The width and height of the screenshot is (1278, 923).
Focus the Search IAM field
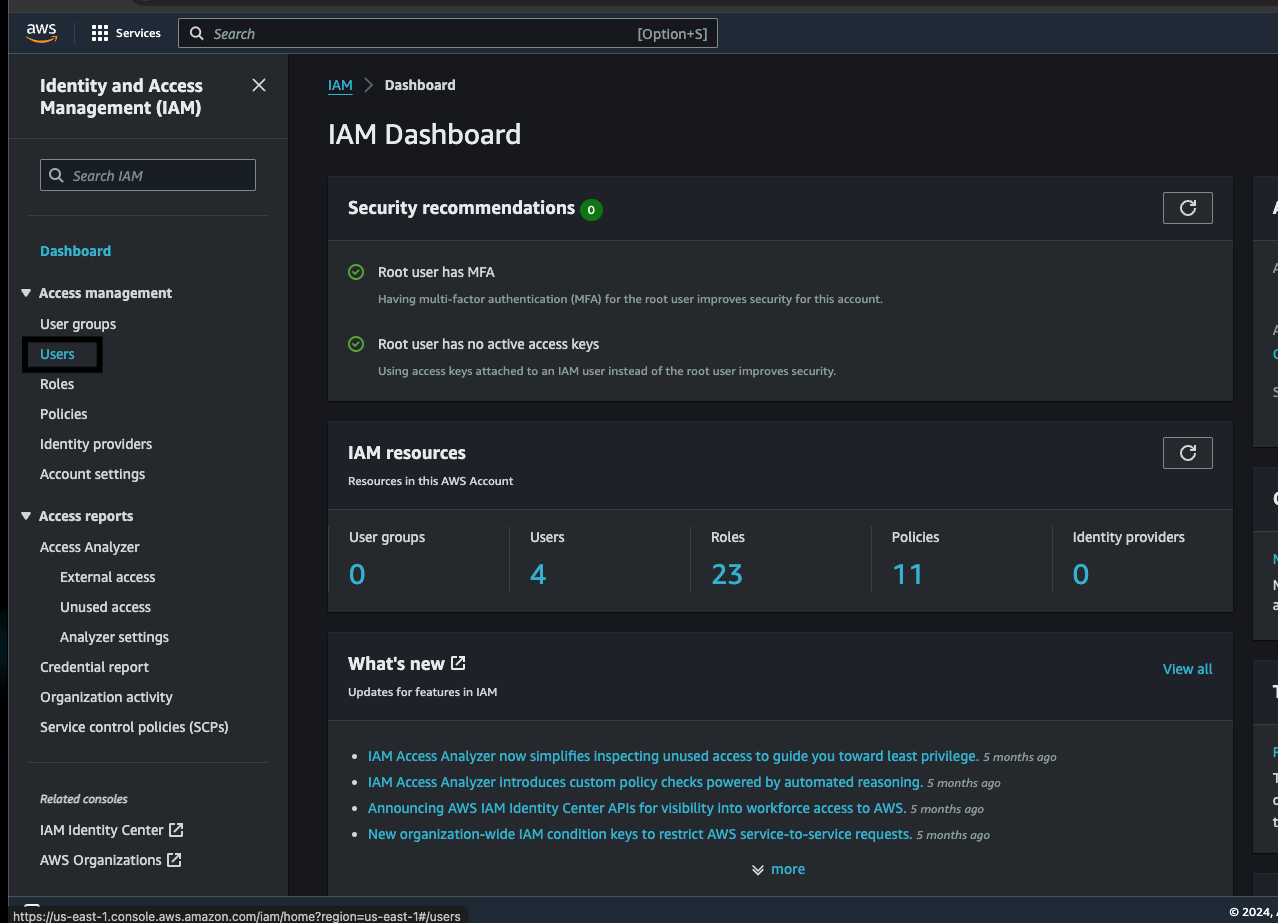(148, 175)
